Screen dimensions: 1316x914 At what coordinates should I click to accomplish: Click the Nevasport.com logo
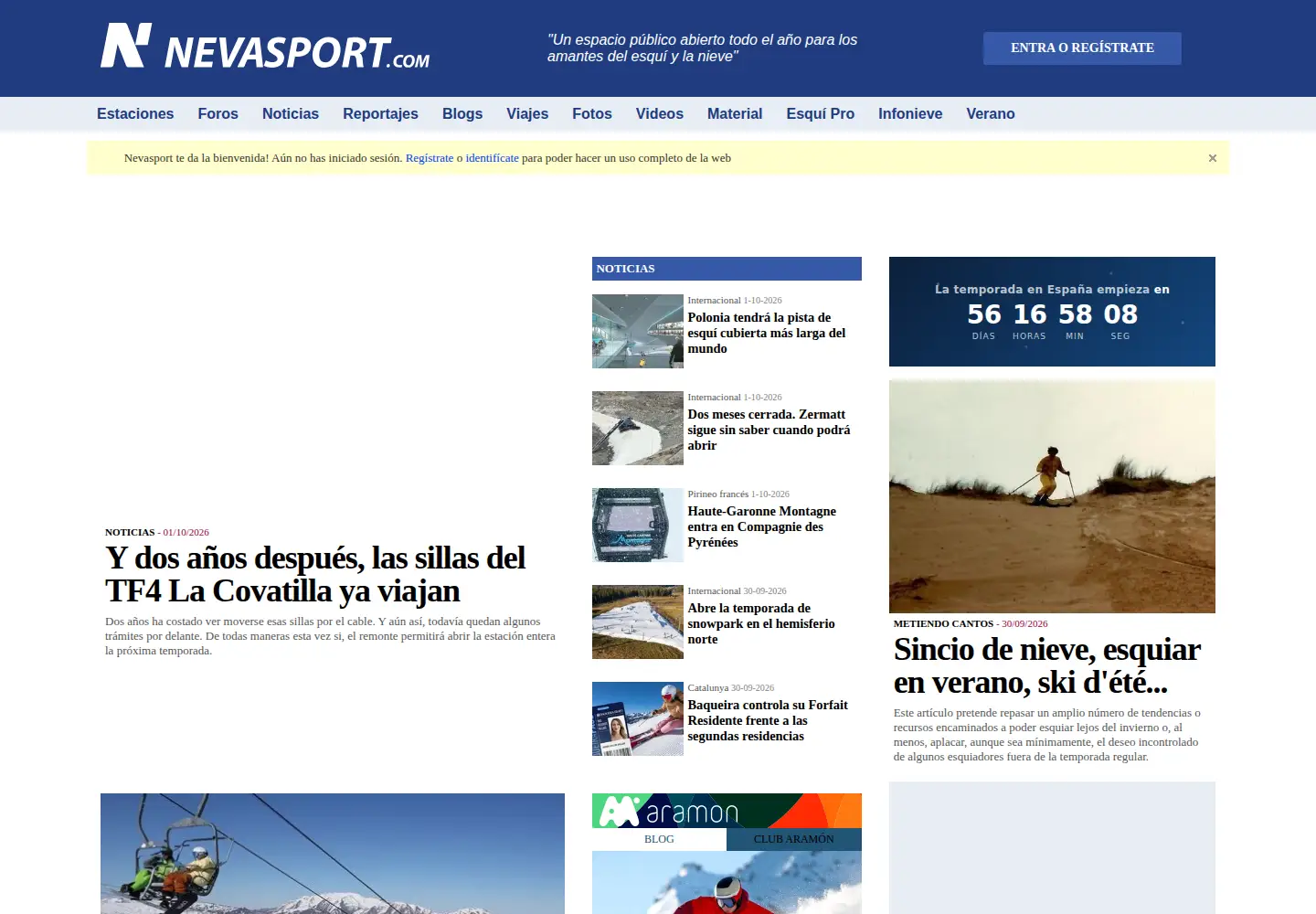pos(265,47)
